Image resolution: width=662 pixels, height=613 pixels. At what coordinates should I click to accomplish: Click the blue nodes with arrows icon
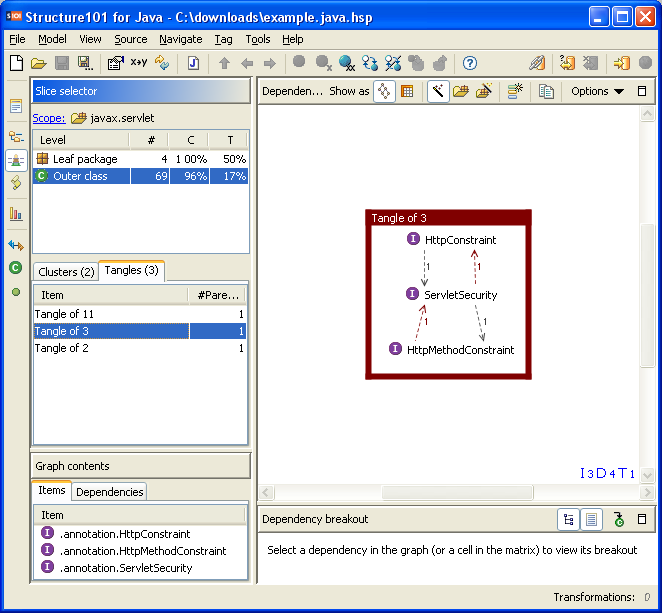tap(370, 63)
